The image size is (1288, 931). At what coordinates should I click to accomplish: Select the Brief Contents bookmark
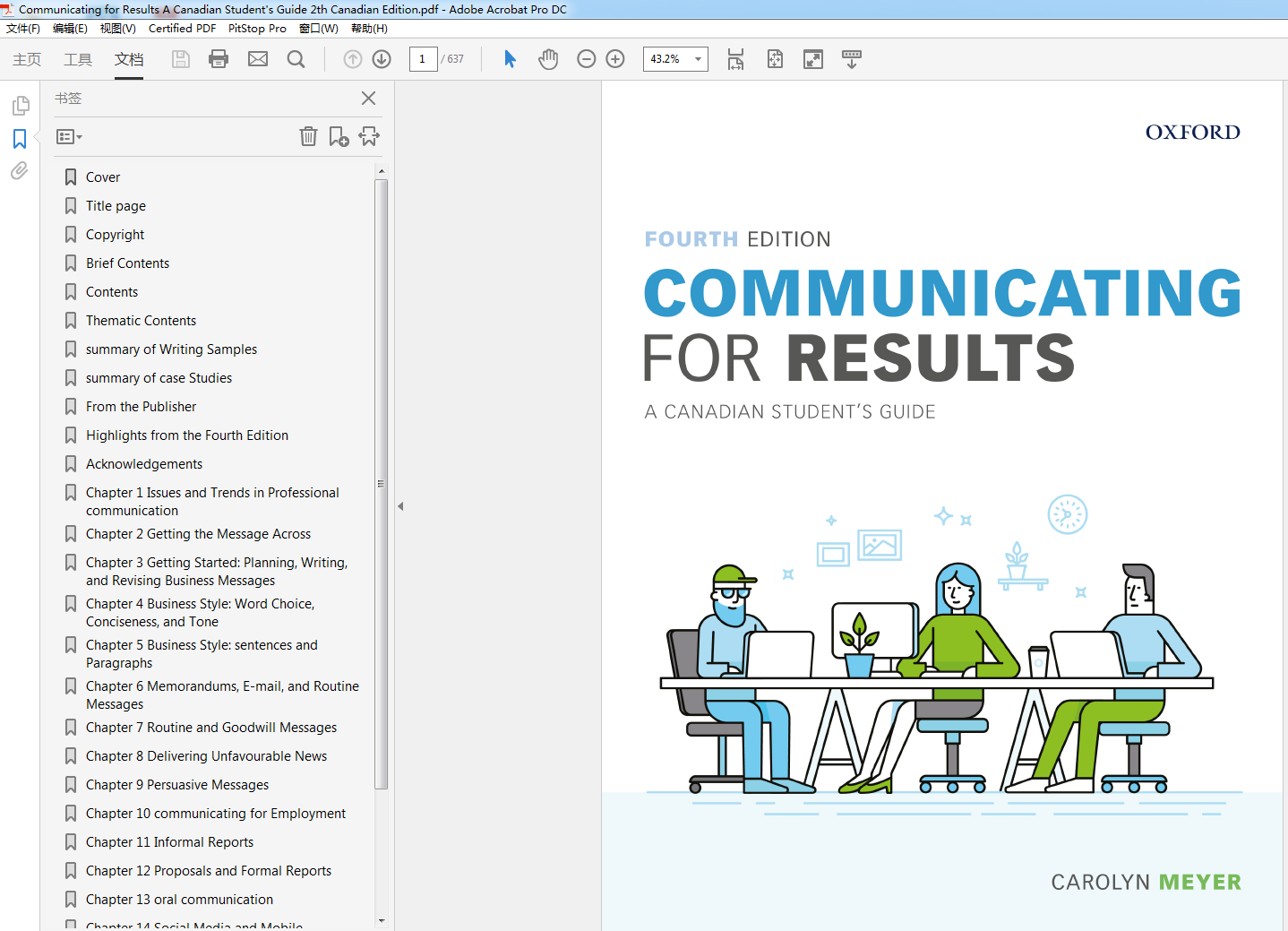click(x=127, y=263)
